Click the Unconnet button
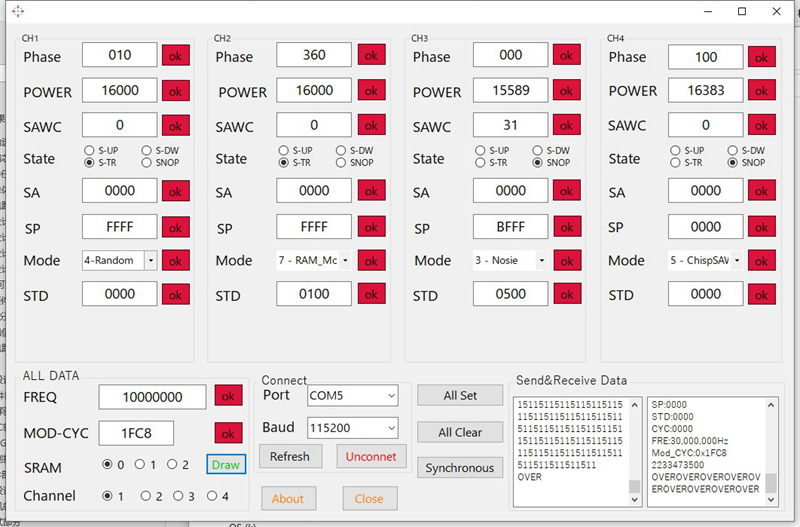The image size is (800, 527). click(x=370, y=457)
